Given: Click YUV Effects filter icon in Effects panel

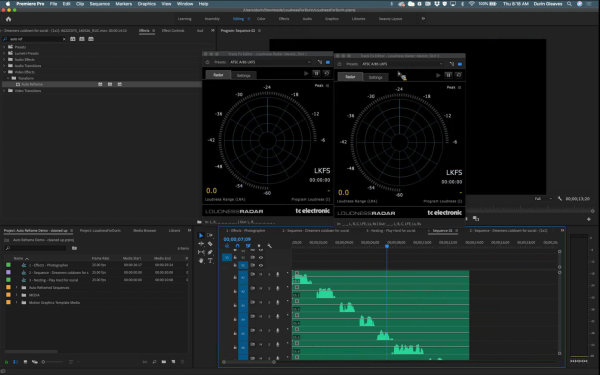Looking at the screenshot, I should [91, 39].
